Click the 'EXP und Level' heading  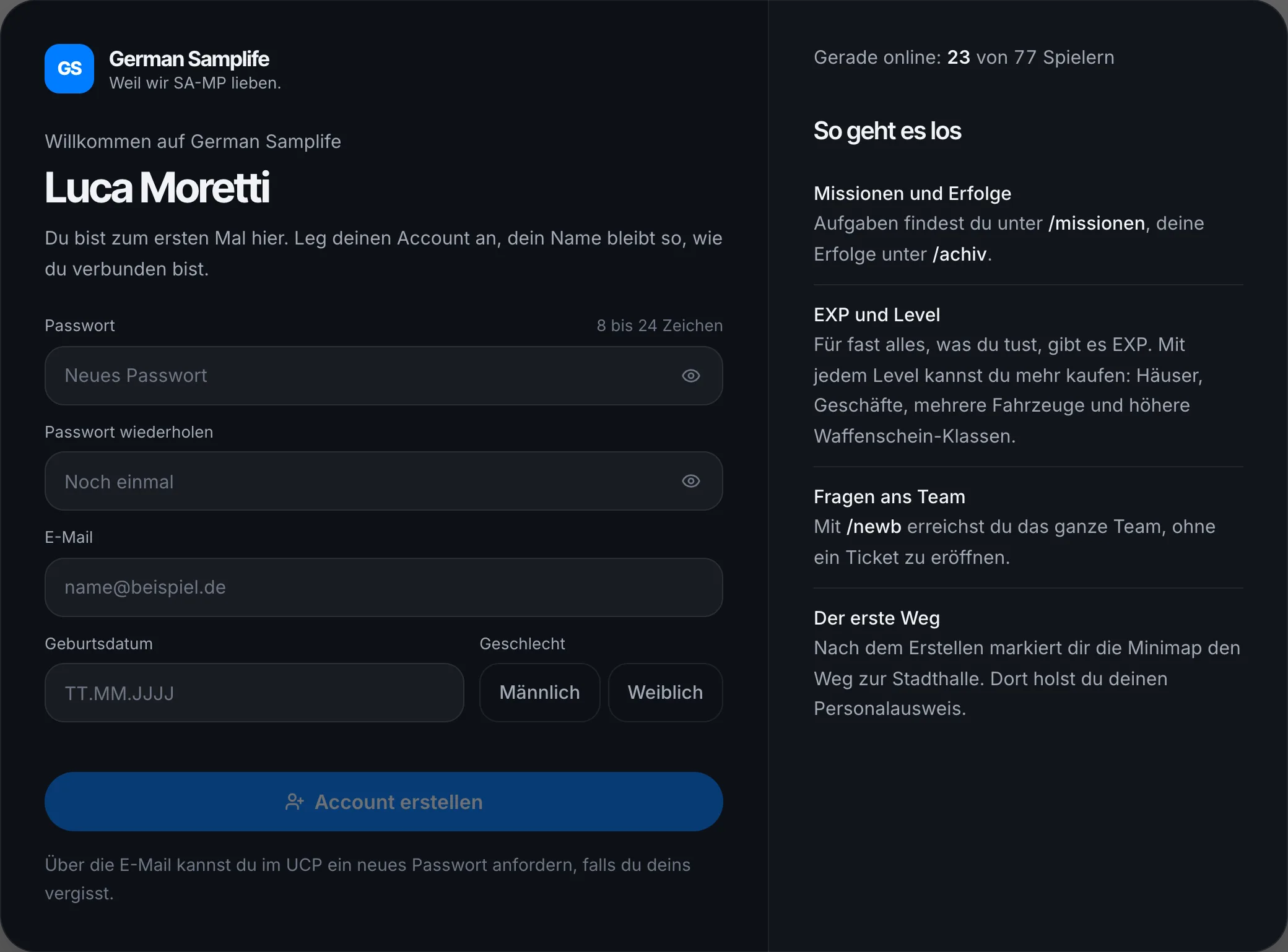click(877, 315)
